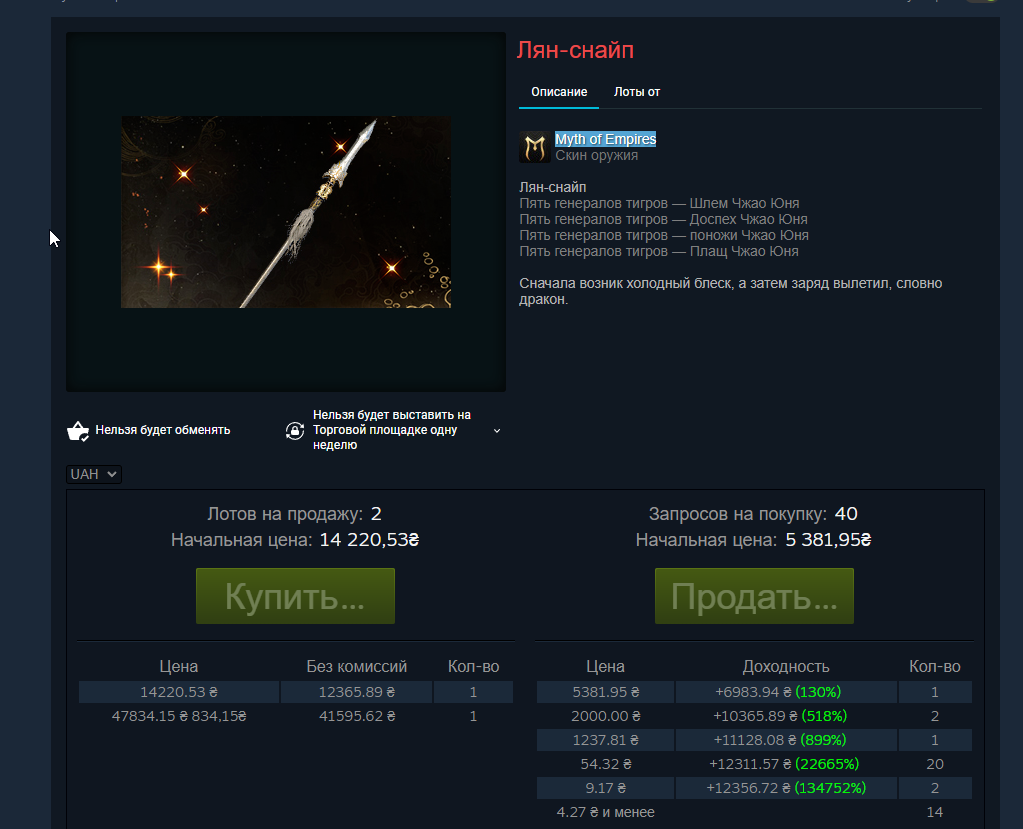The height and width of the screenshot is (829, 1023).
Task: Click the quantity 20 cell
Action: (x=935, y=764)
